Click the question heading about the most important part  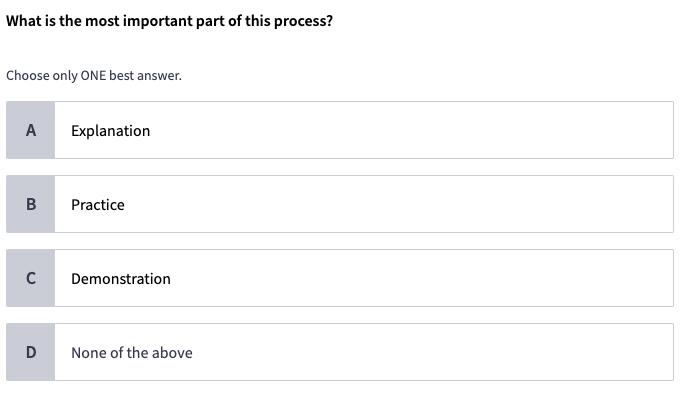169,21
